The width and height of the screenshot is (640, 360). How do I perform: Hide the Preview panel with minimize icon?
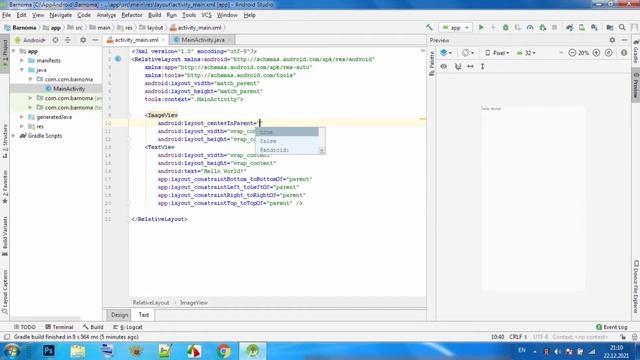[x=624, y=40]
